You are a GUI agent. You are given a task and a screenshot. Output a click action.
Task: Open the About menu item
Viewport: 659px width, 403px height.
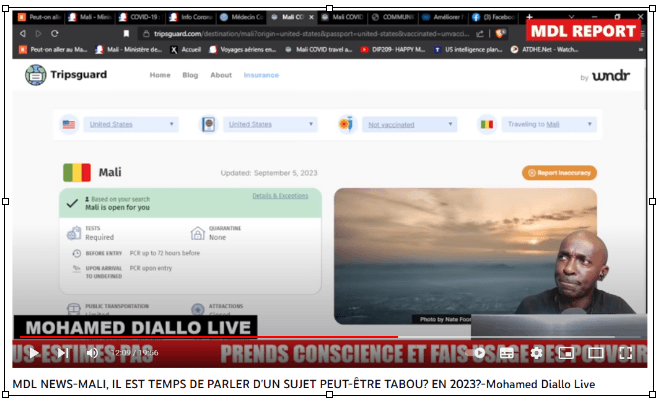click(221, 75)
